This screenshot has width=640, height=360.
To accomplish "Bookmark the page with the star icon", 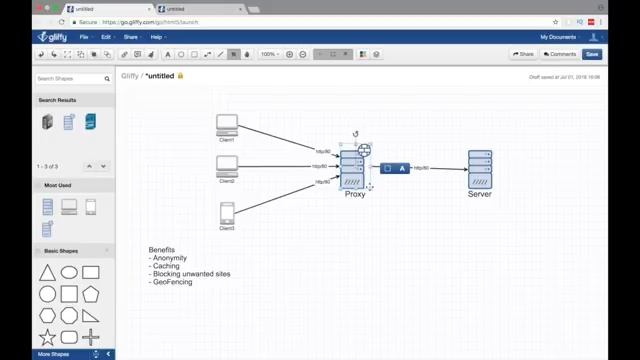I will pos(556,22).
